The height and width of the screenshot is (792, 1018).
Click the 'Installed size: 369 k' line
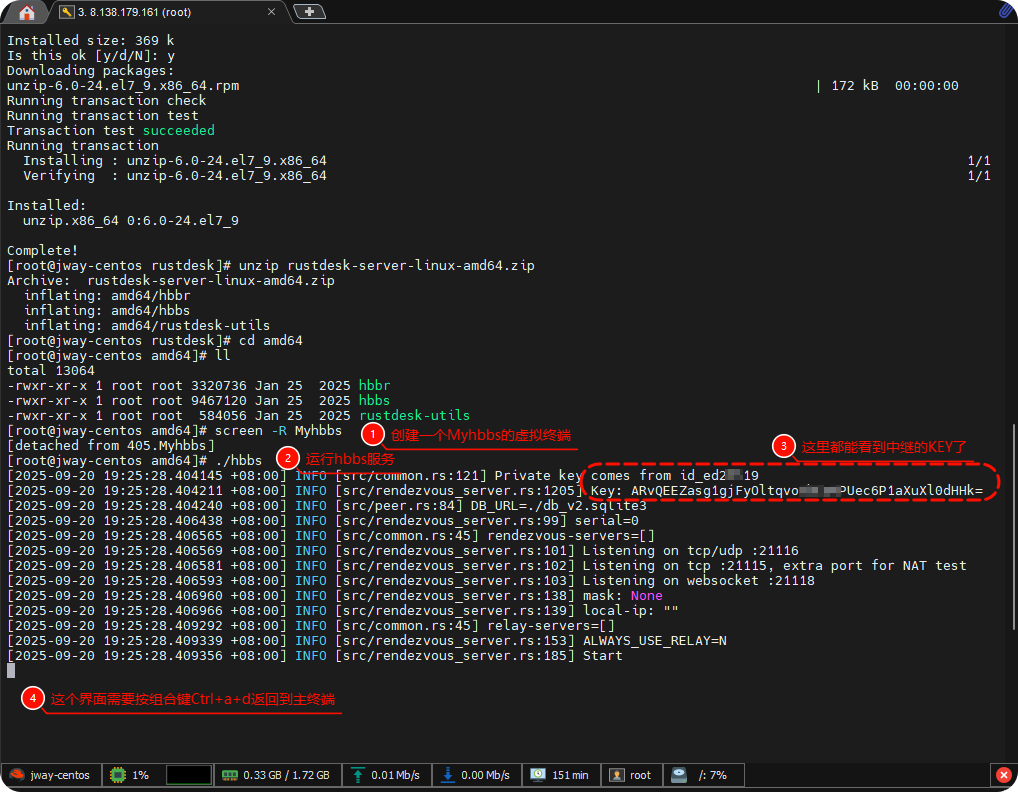click(90, 40)
